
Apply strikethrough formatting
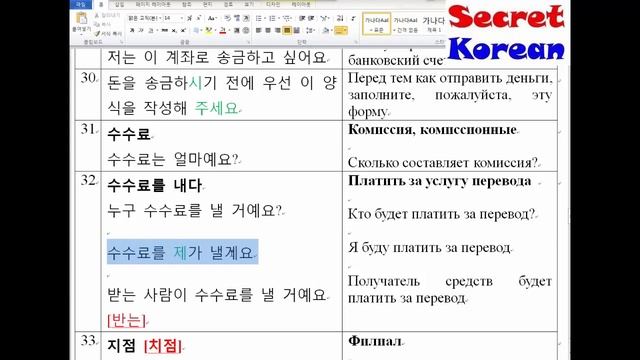tap(164, 30)
